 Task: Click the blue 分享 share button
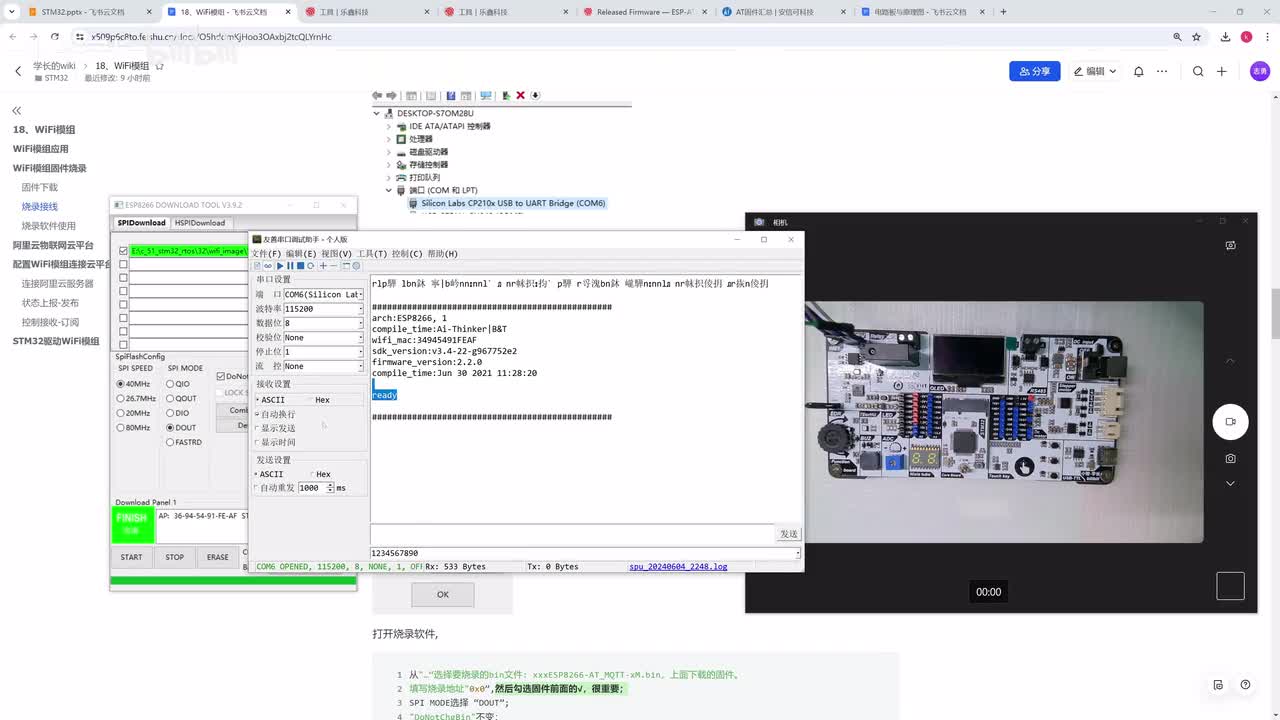point(1034,71)
